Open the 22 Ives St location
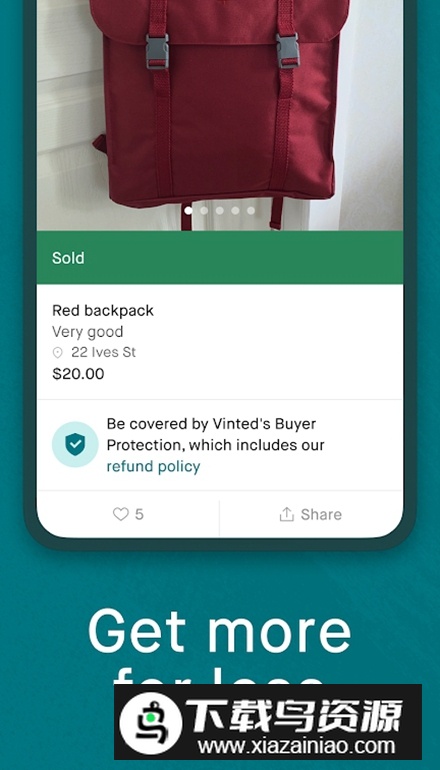 click(104, 352)
